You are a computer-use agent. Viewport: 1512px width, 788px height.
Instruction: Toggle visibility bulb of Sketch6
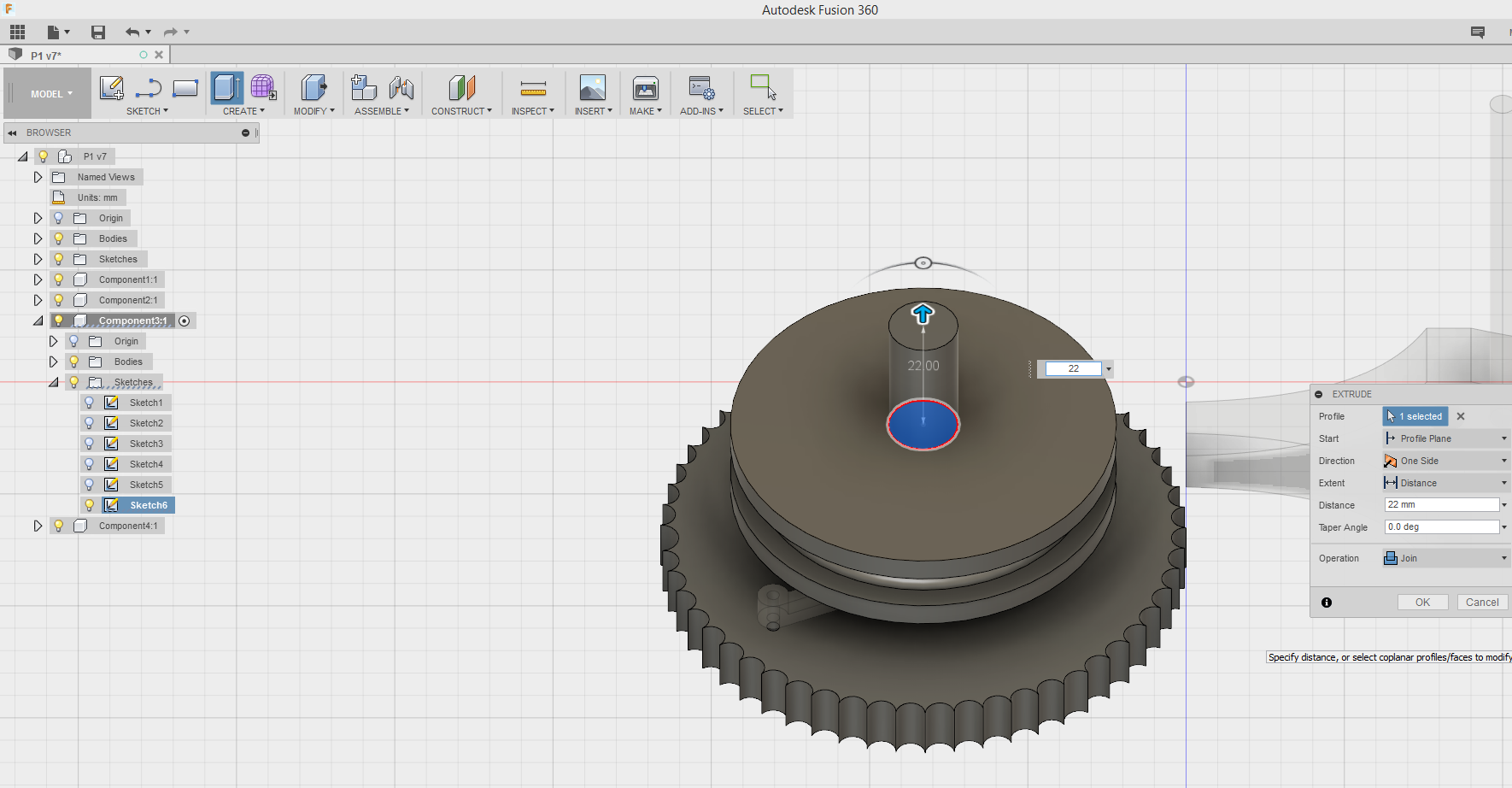(x=90, y=505)
